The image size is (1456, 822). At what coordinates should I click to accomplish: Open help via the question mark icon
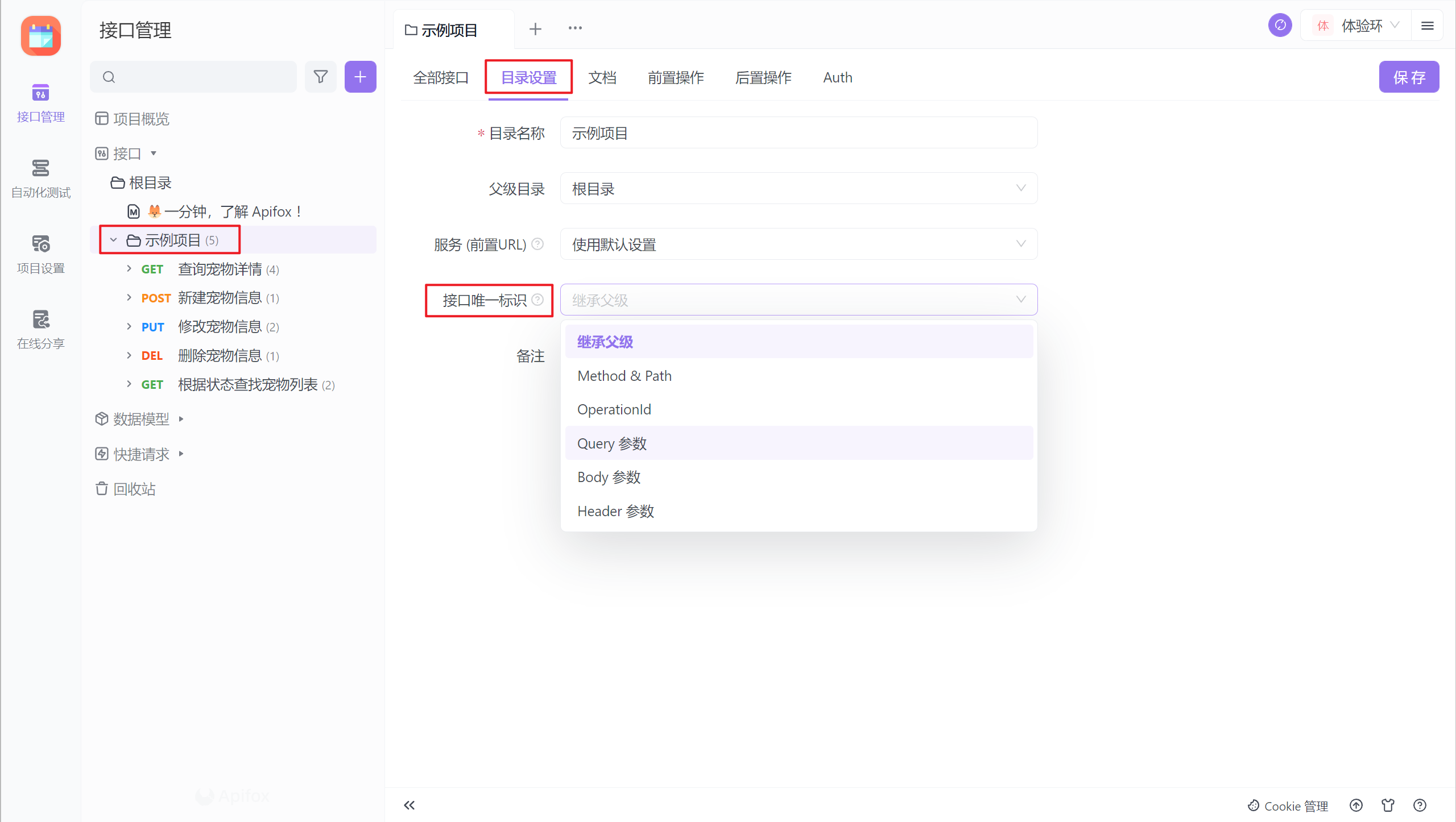click(1420, 806)
